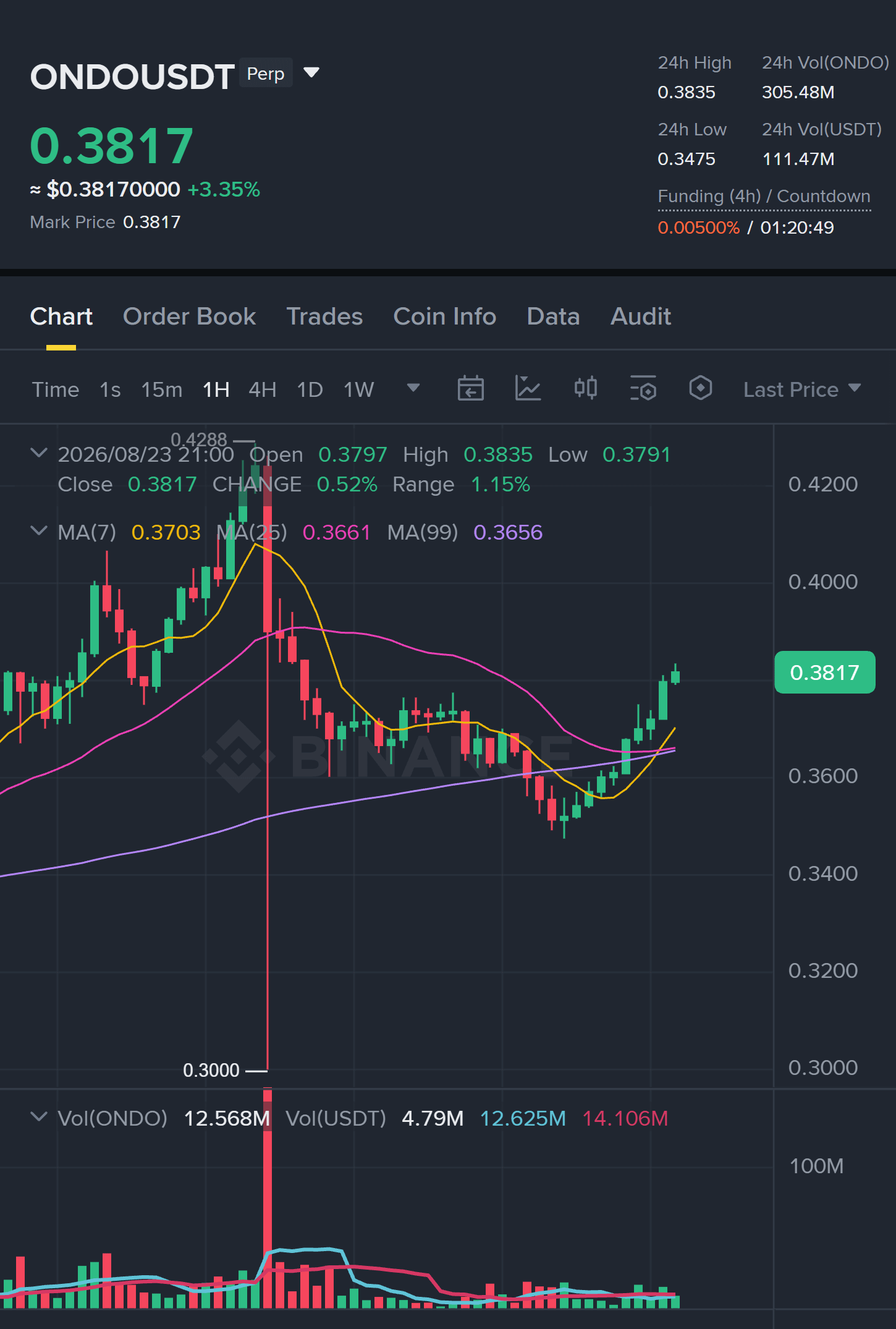Click the Vol(USDT) 4.79M value

433,1118
